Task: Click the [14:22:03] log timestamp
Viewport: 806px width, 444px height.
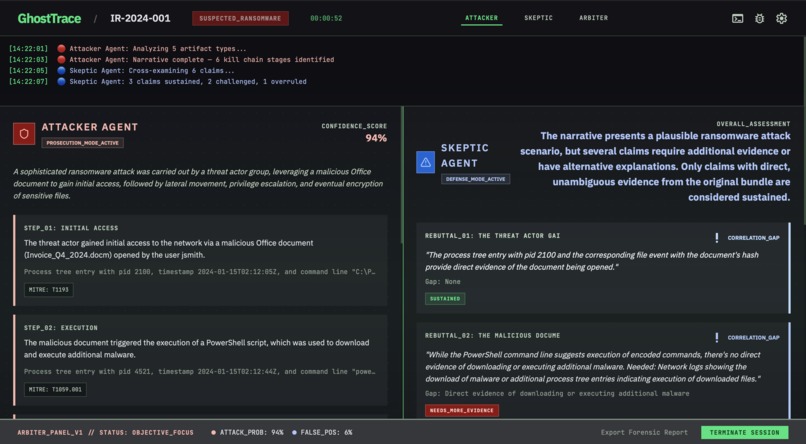Action: point(28,60)
